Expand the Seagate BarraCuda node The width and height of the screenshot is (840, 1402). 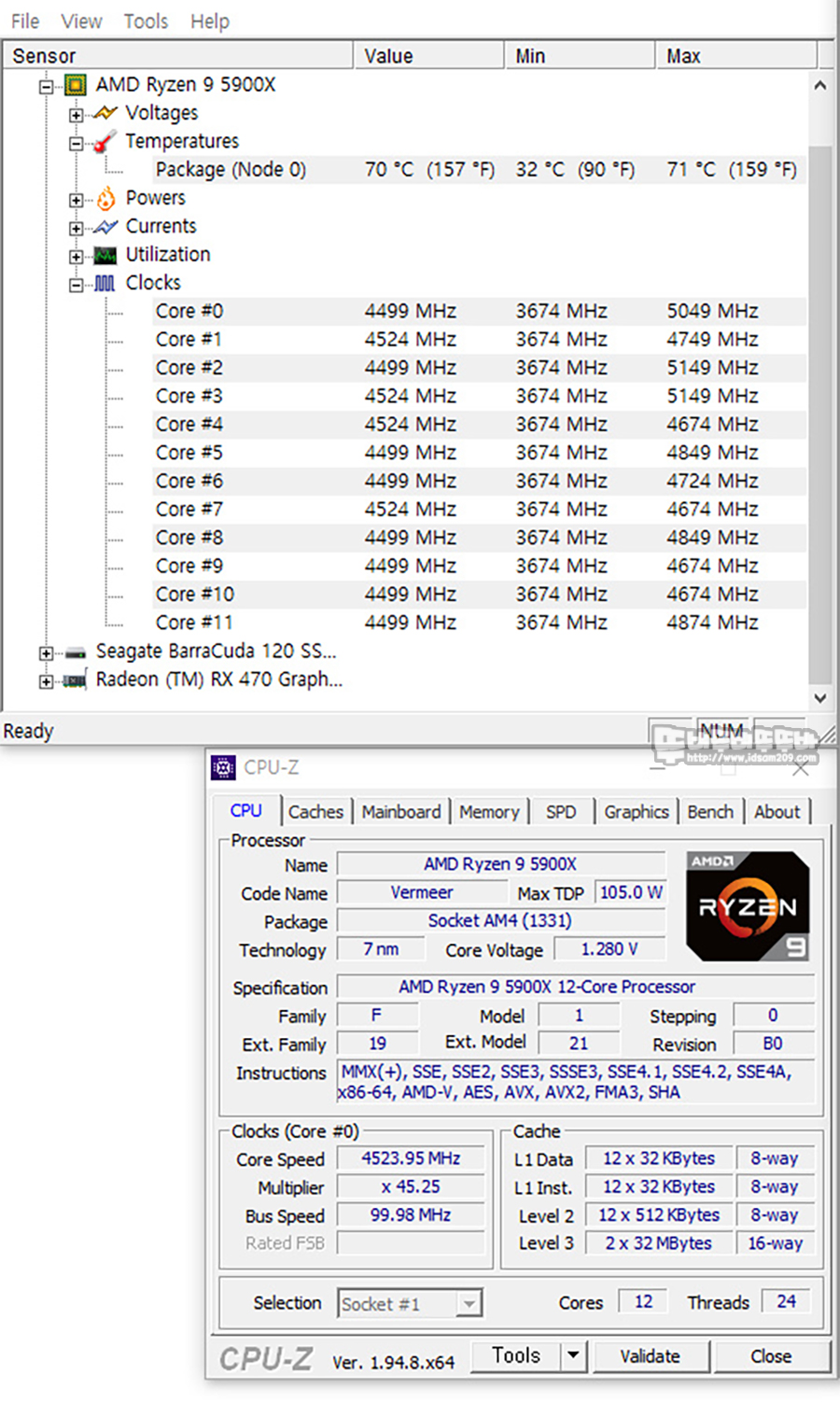pos(46,653)
